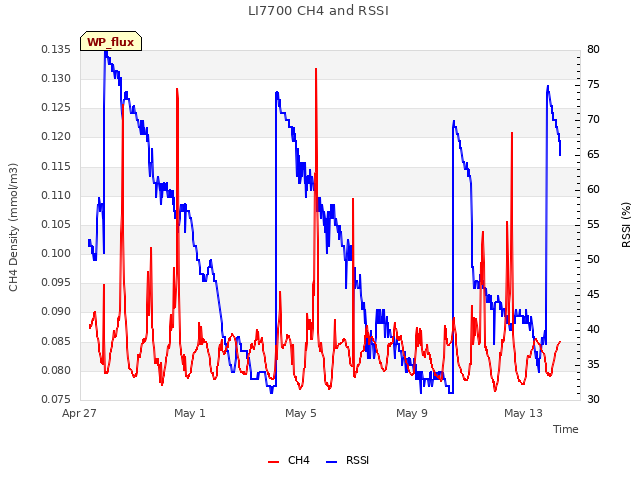This screenshot has width=640, height=480.
Task: Click the blue RSSI peak near May 13
Action: [548, 87]
